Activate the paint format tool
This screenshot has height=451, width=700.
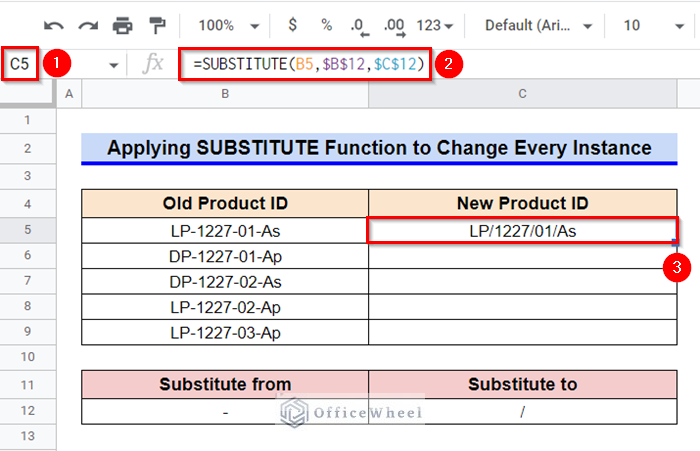pos(157,26)
